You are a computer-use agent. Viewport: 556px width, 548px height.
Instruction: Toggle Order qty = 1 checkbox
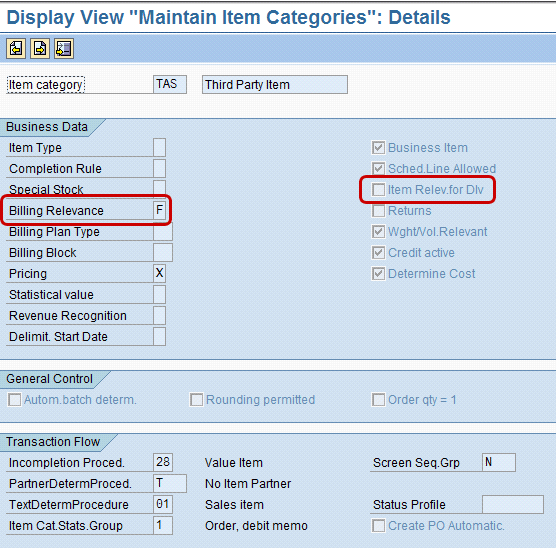[x=378, y=400]
